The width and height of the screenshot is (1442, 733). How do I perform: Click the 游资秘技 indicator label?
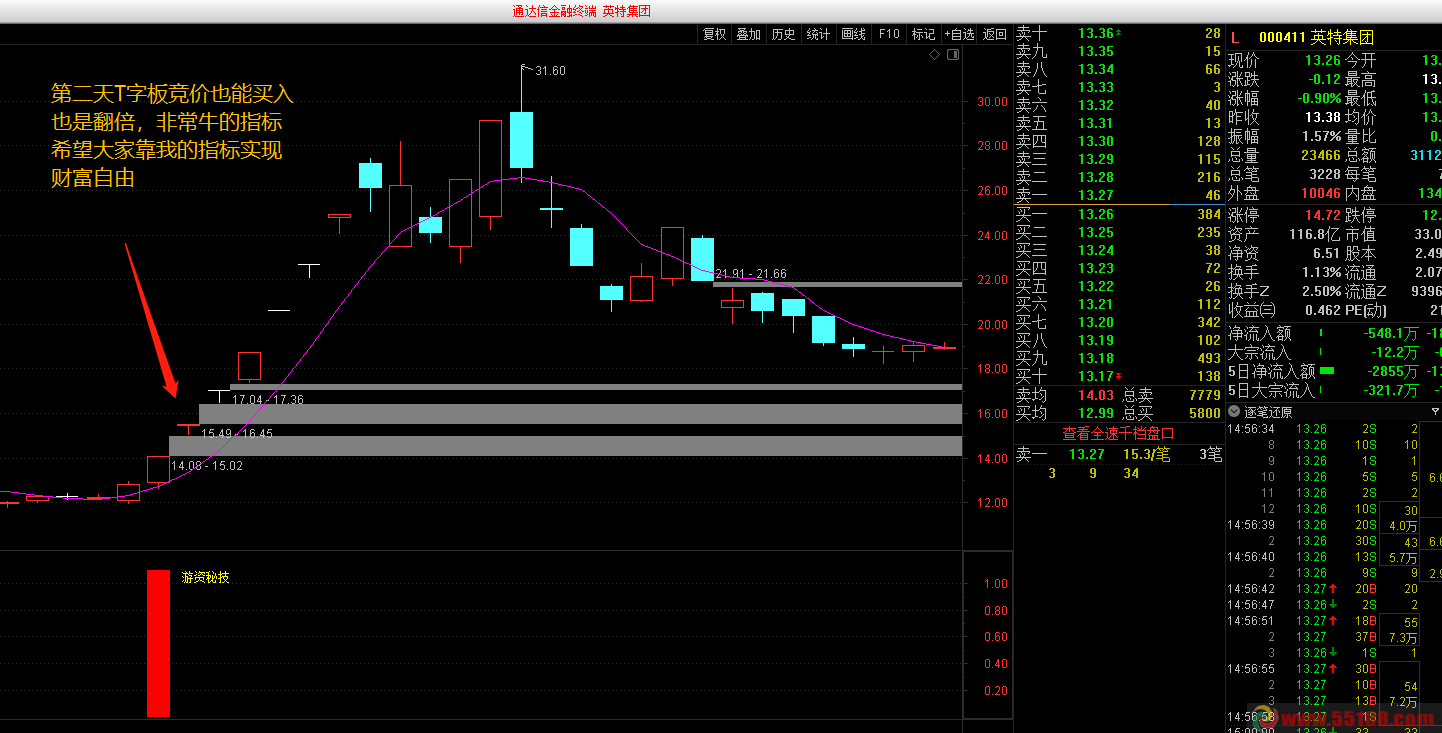[x=205, y=577]
